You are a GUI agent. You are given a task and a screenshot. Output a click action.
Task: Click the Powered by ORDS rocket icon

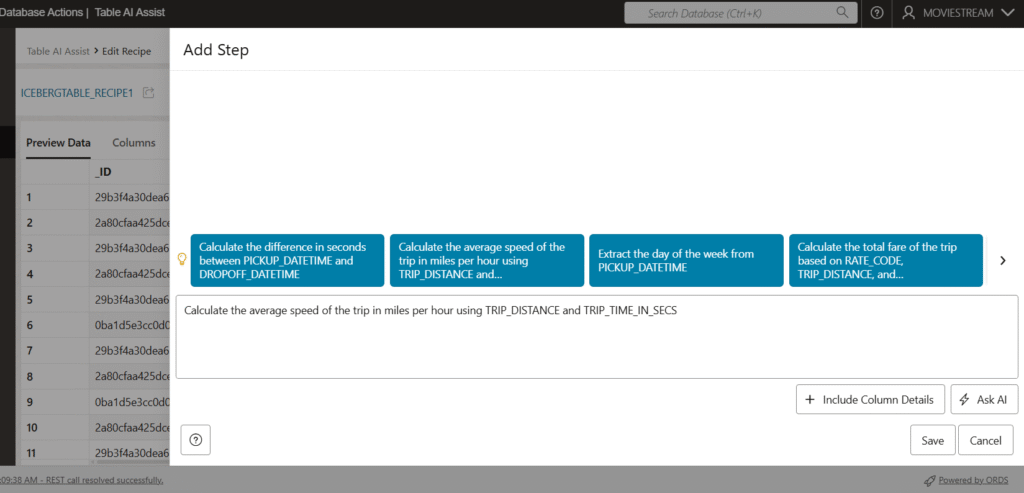[x=929, y=480]
